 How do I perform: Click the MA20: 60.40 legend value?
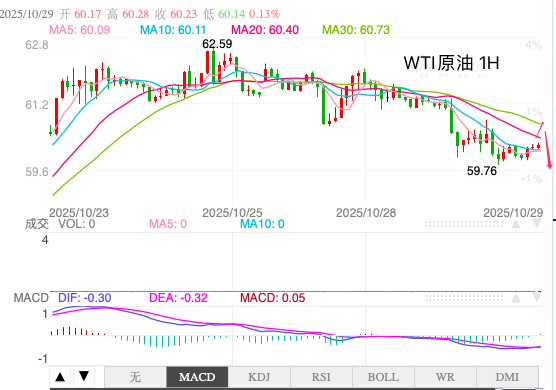265,30
